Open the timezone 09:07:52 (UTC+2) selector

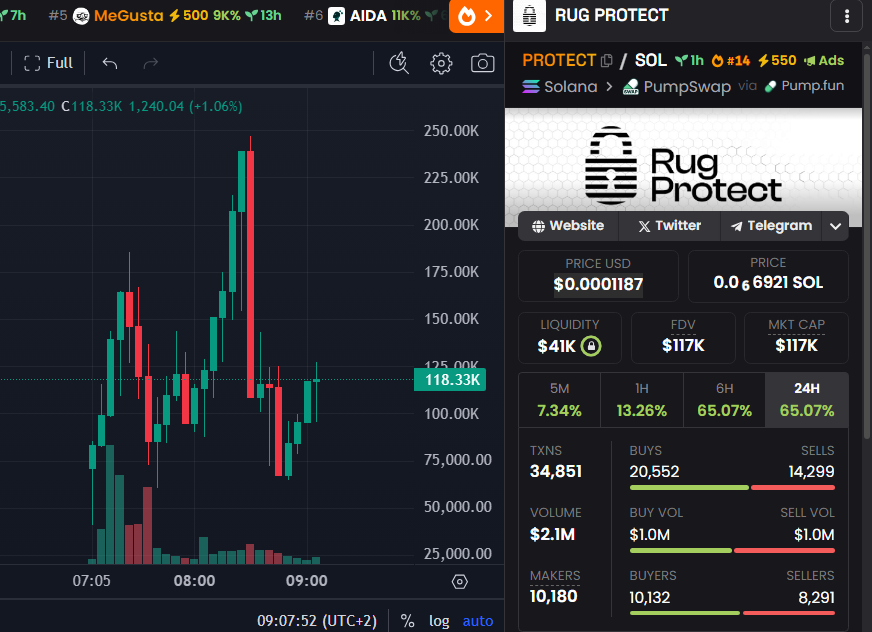[316, 621]
